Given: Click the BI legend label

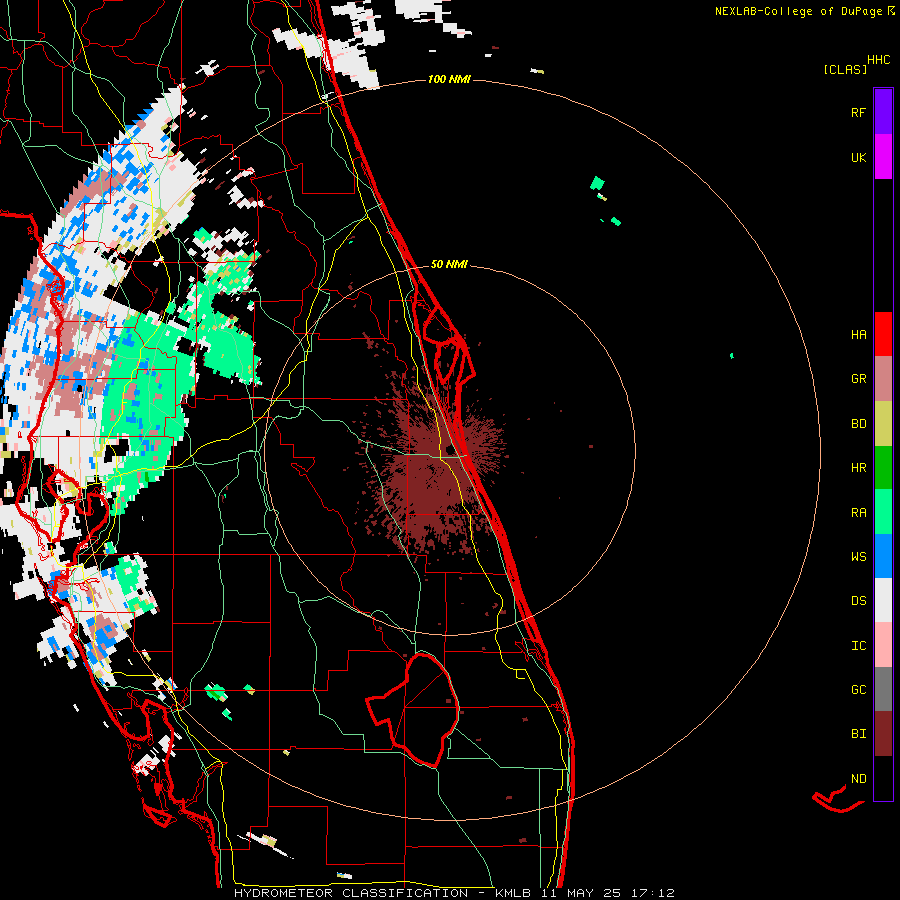Looking at the screenshot, I should click(x=858, y=734).
